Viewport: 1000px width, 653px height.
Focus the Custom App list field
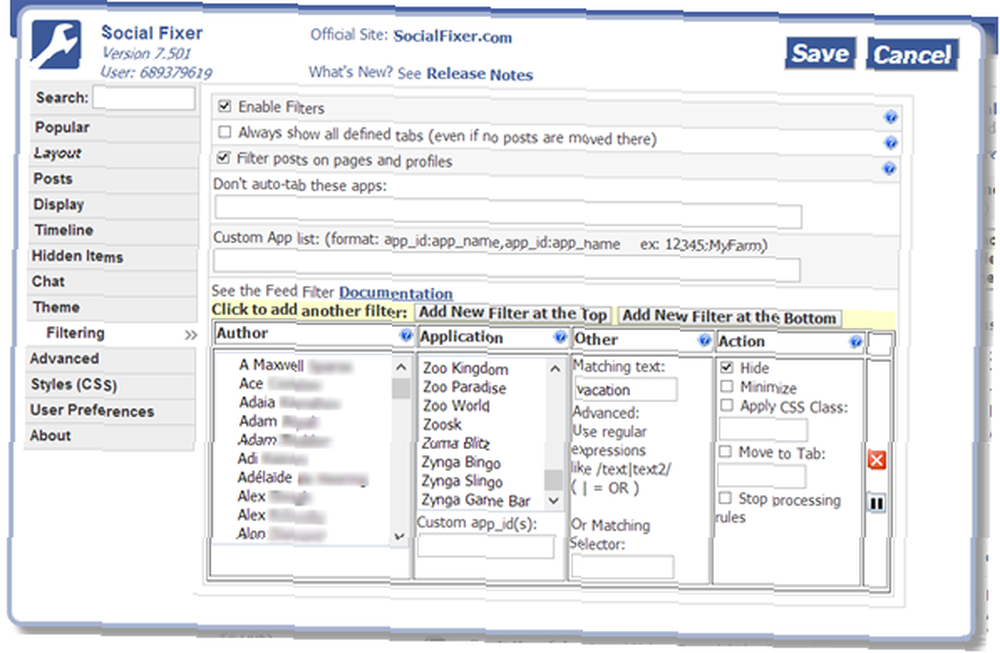pos(507,266)
